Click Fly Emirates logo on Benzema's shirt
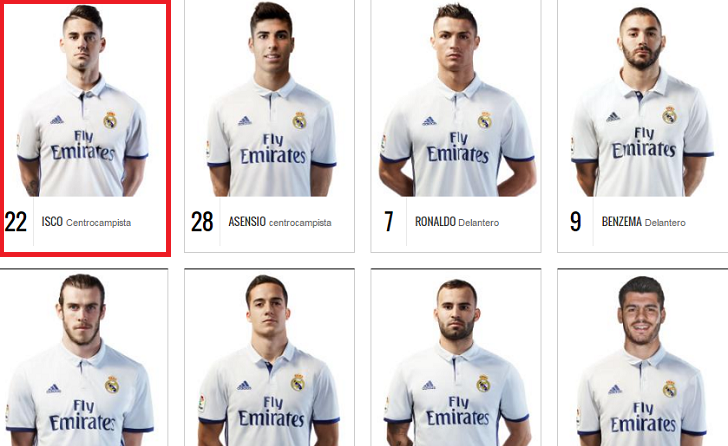 644,142
